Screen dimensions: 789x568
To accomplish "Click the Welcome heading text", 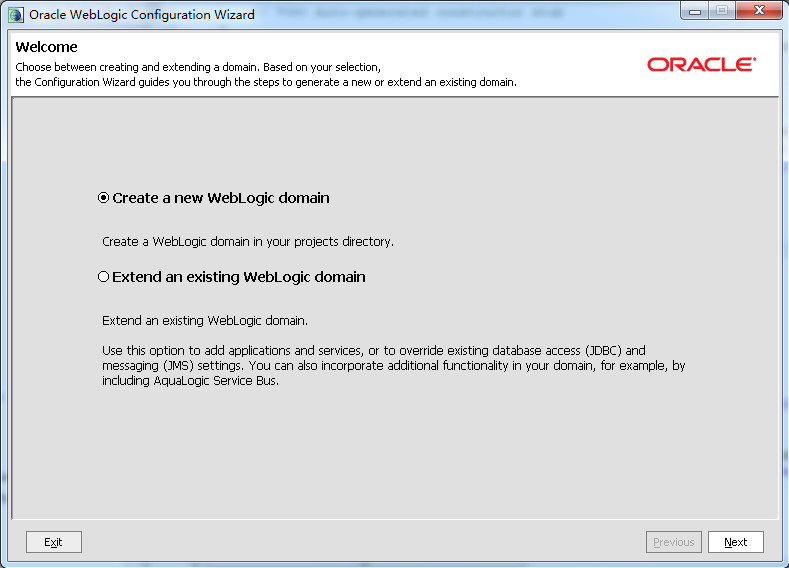I will [x=46, y=47].
